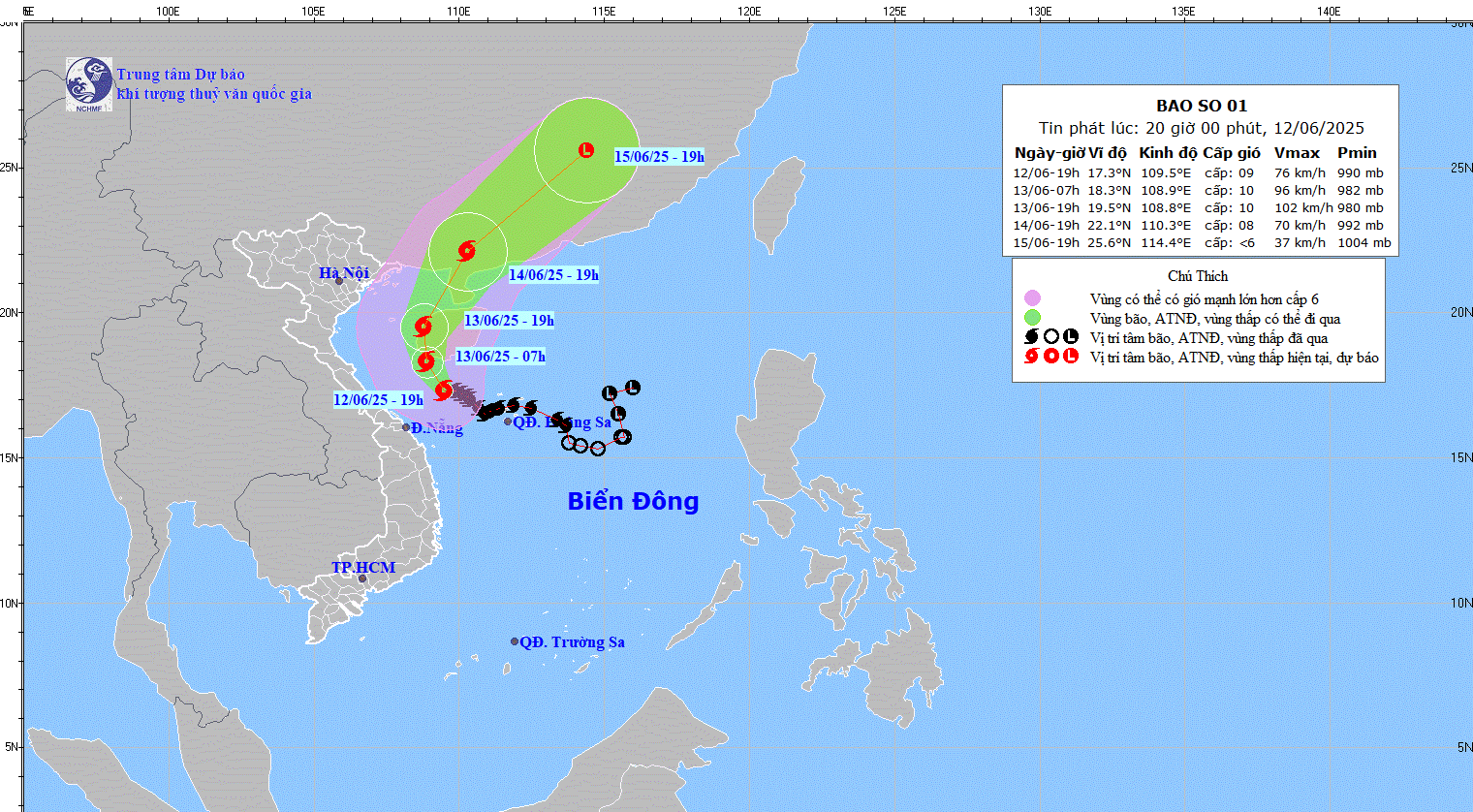Select the pink strong wind zone legend swatch
This screenshot has width=1473, height=812.
point(1032,298)
